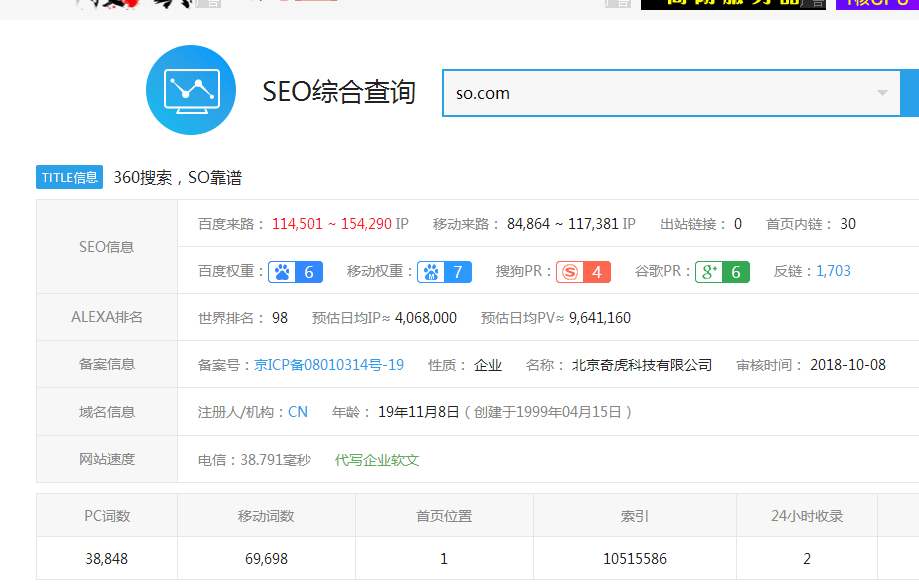This screenshot has width=919, height=585.
Task: Click the 移动权重 paw badge showing 7
Action: pyautogui.click(x=445, y=271)
